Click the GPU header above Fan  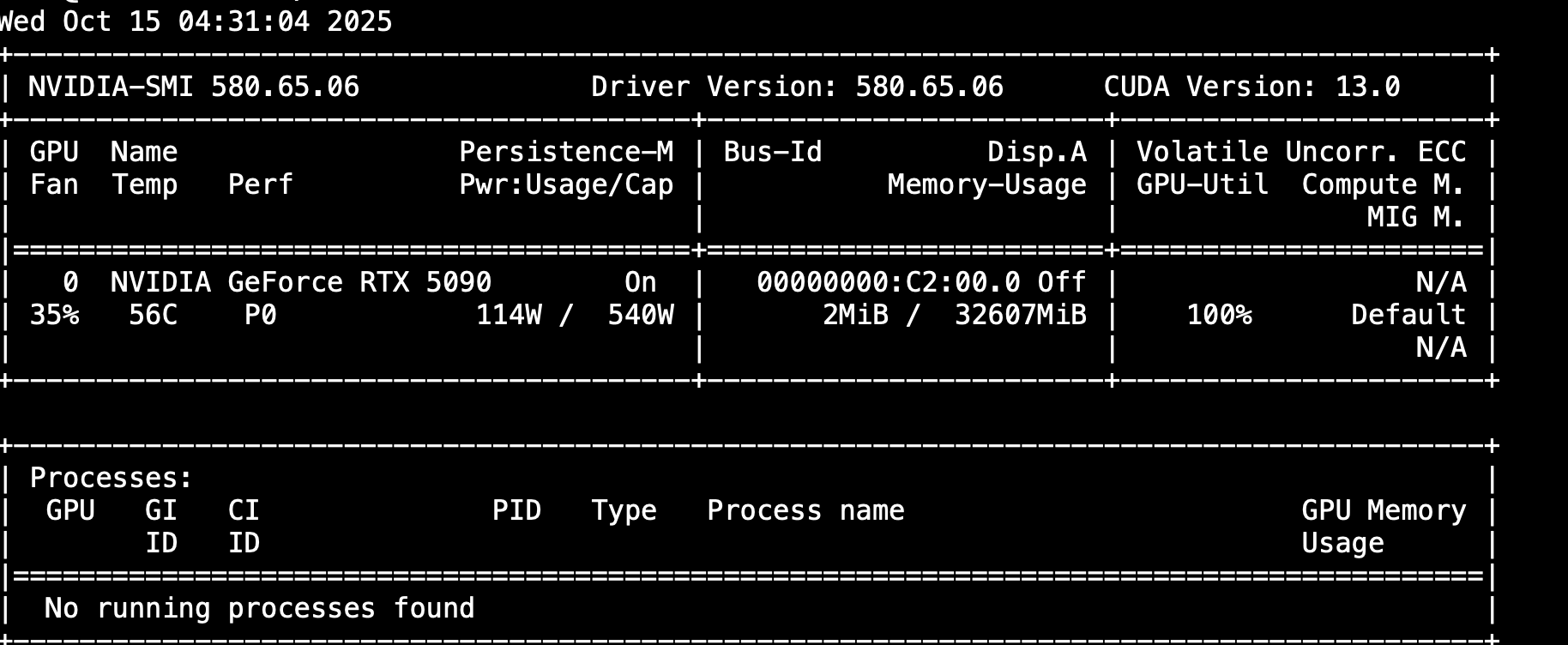click(54, 152)
